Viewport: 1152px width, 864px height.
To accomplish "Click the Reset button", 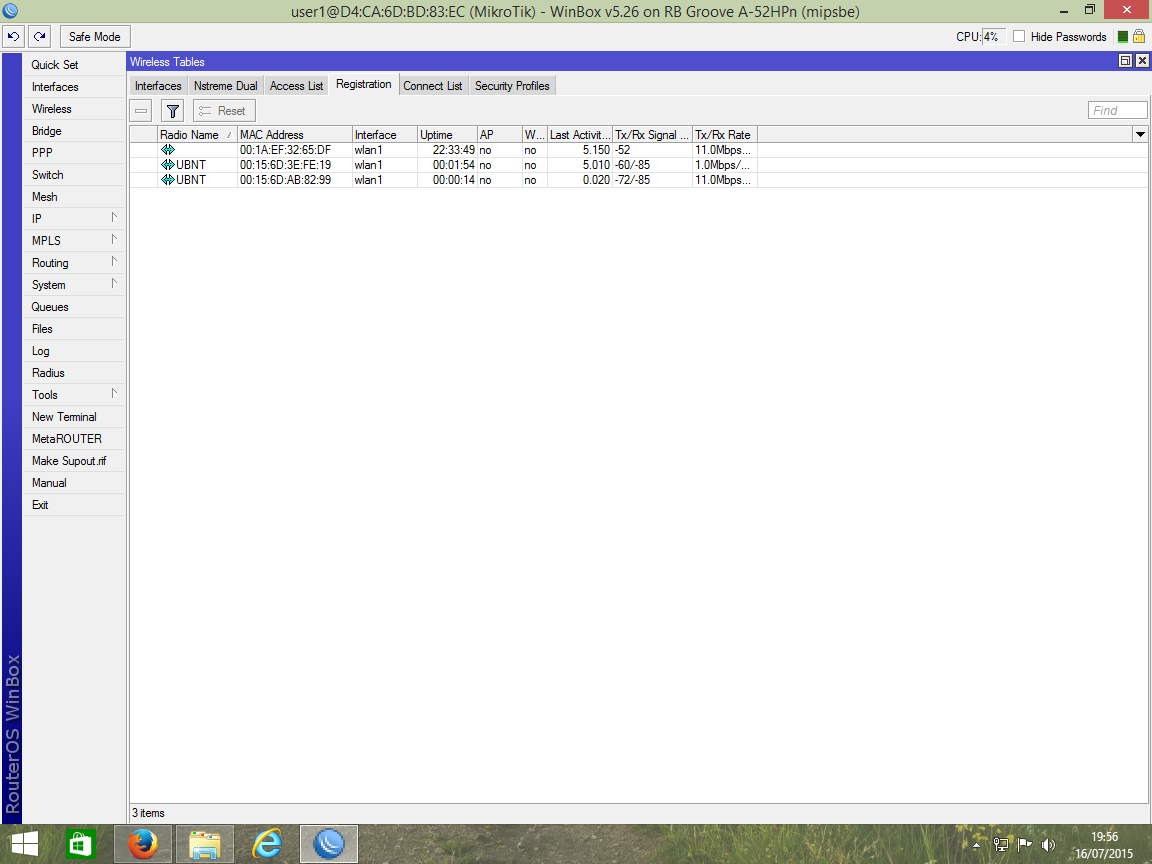I will (x=224, y=111).
